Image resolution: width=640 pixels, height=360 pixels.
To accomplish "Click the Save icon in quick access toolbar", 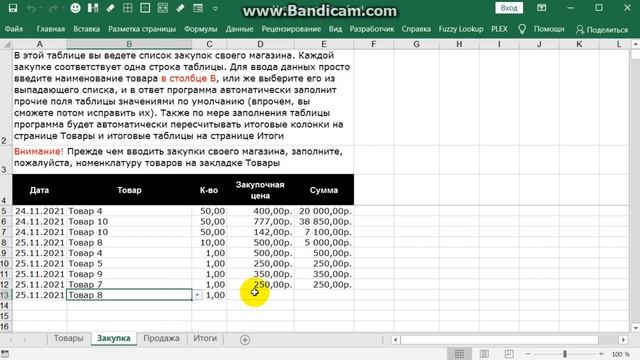I will click(13, 8).
